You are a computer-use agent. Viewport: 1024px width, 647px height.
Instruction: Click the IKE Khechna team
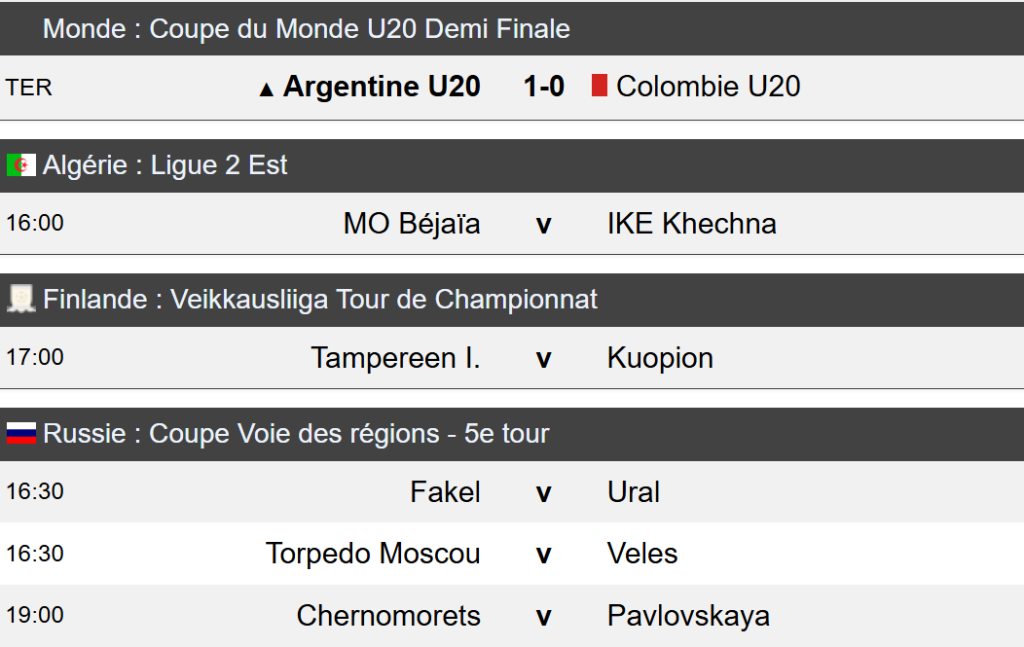[x=691, y=223]
